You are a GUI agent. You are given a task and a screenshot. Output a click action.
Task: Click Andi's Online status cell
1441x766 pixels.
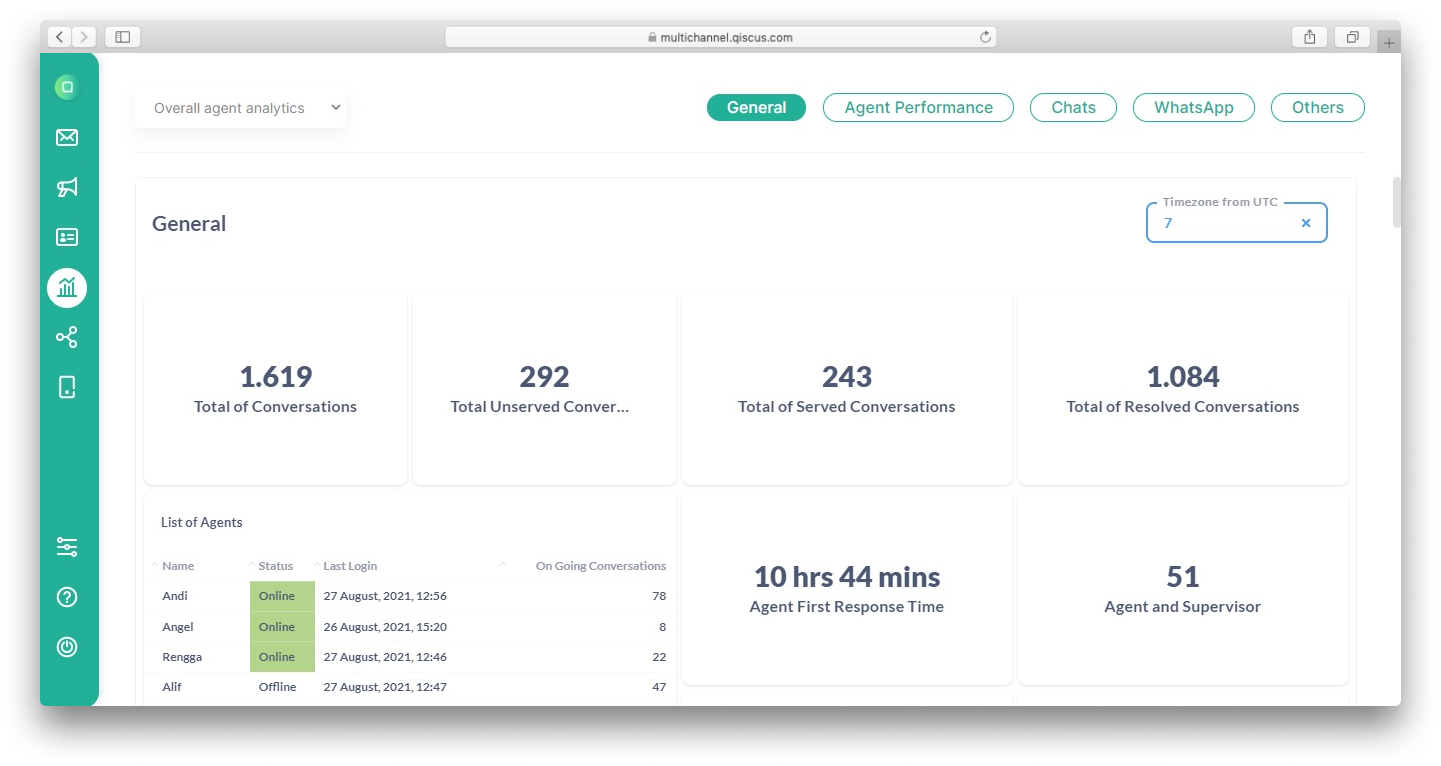282,596
